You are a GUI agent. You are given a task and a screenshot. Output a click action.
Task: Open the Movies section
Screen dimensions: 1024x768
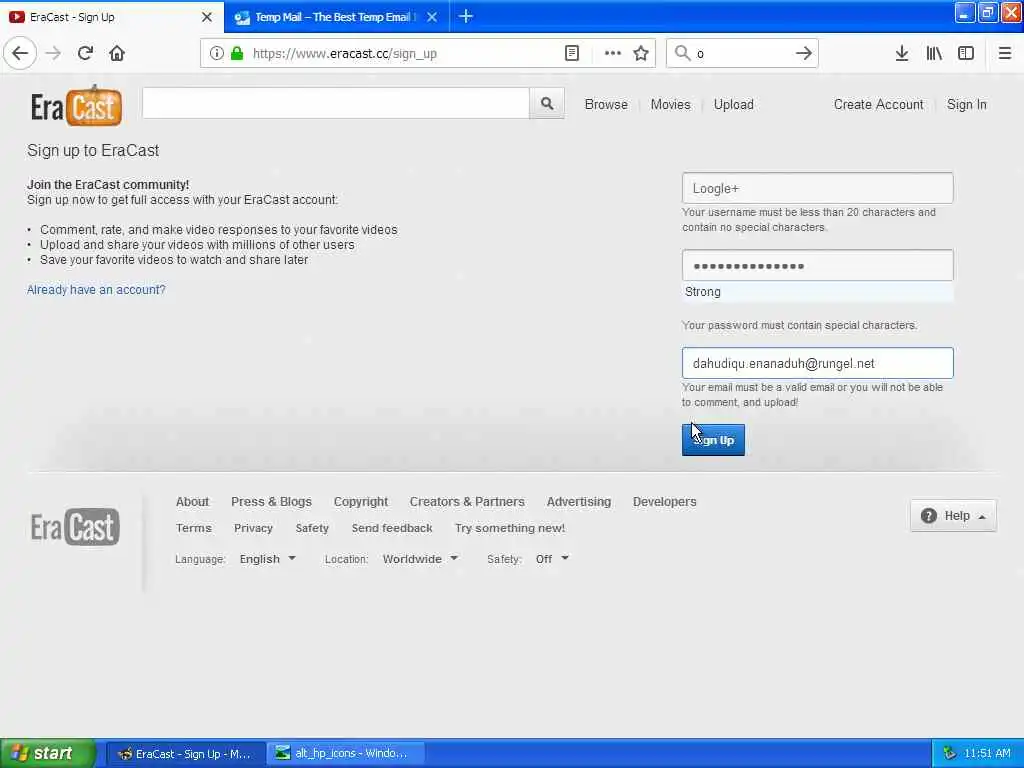click(x=670, y=104)
